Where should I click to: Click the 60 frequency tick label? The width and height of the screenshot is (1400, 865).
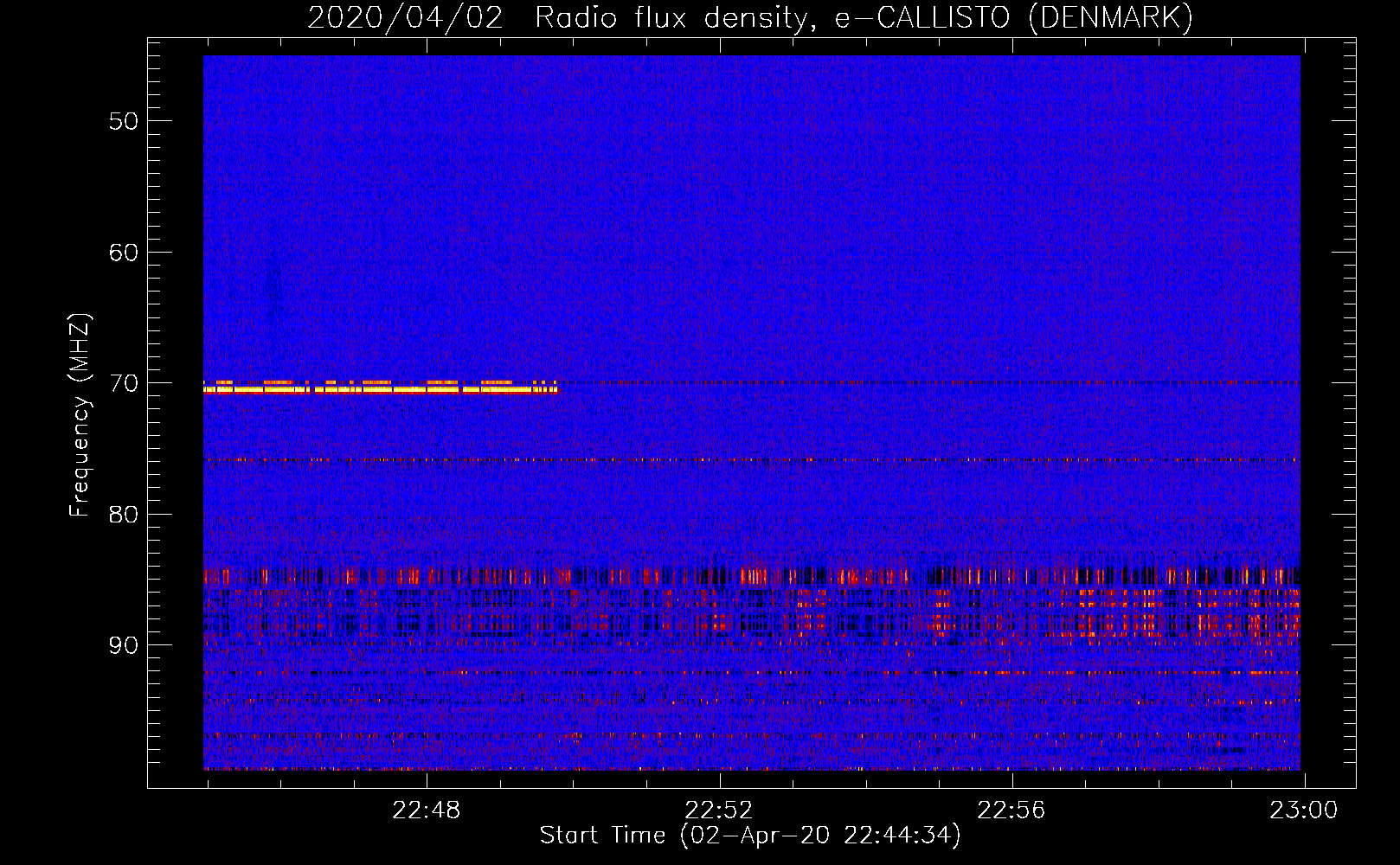click(x=124, y=252)
